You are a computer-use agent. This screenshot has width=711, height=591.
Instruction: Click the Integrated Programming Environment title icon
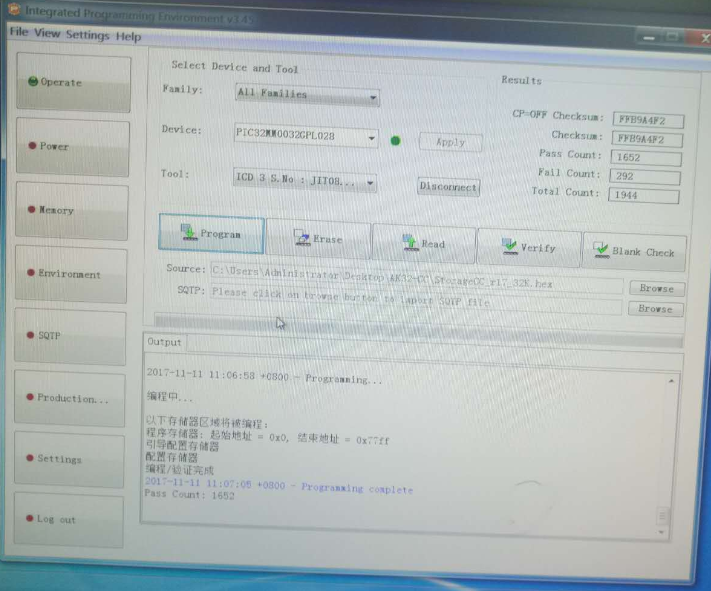[x=14, y=9]
